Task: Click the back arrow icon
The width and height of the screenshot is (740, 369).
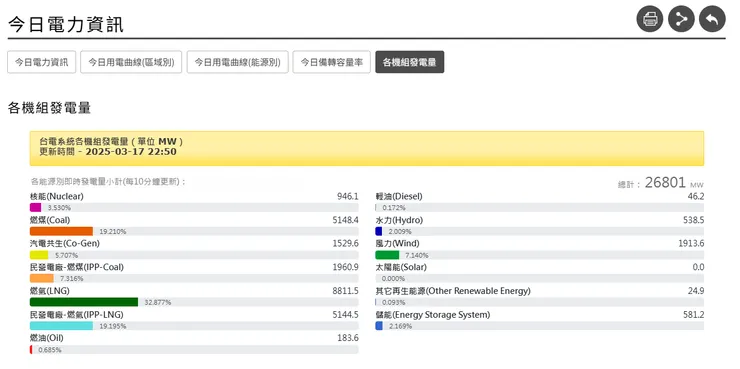Action: point(712,19)
